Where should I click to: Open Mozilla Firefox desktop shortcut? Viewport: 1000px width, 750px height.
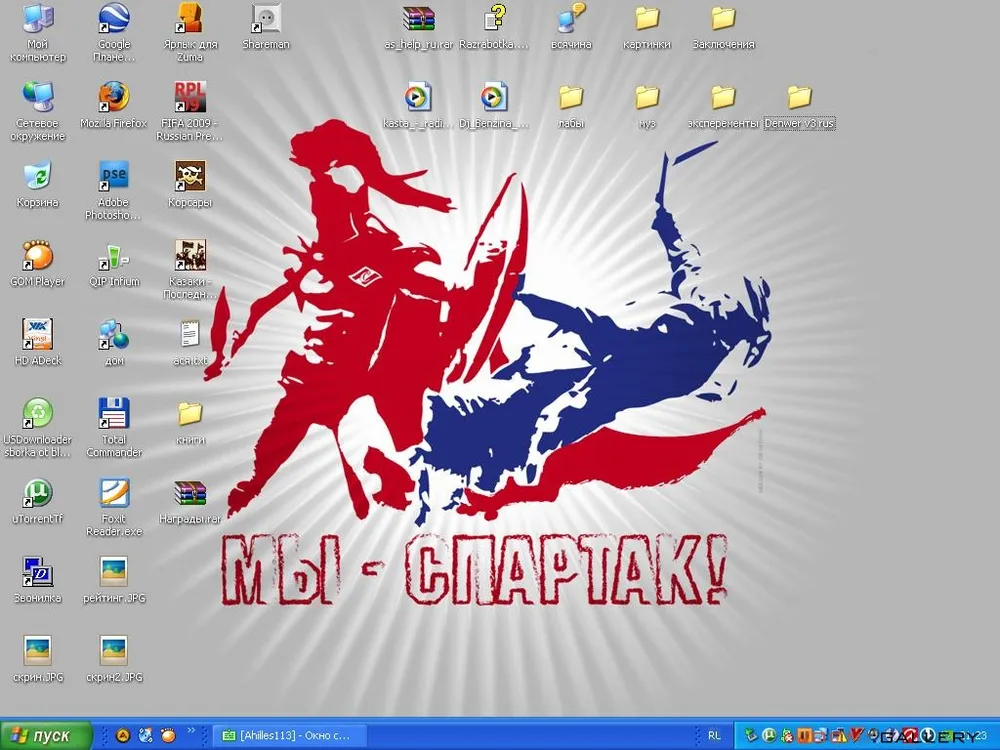pyautogui.click(x=114, y=98)
